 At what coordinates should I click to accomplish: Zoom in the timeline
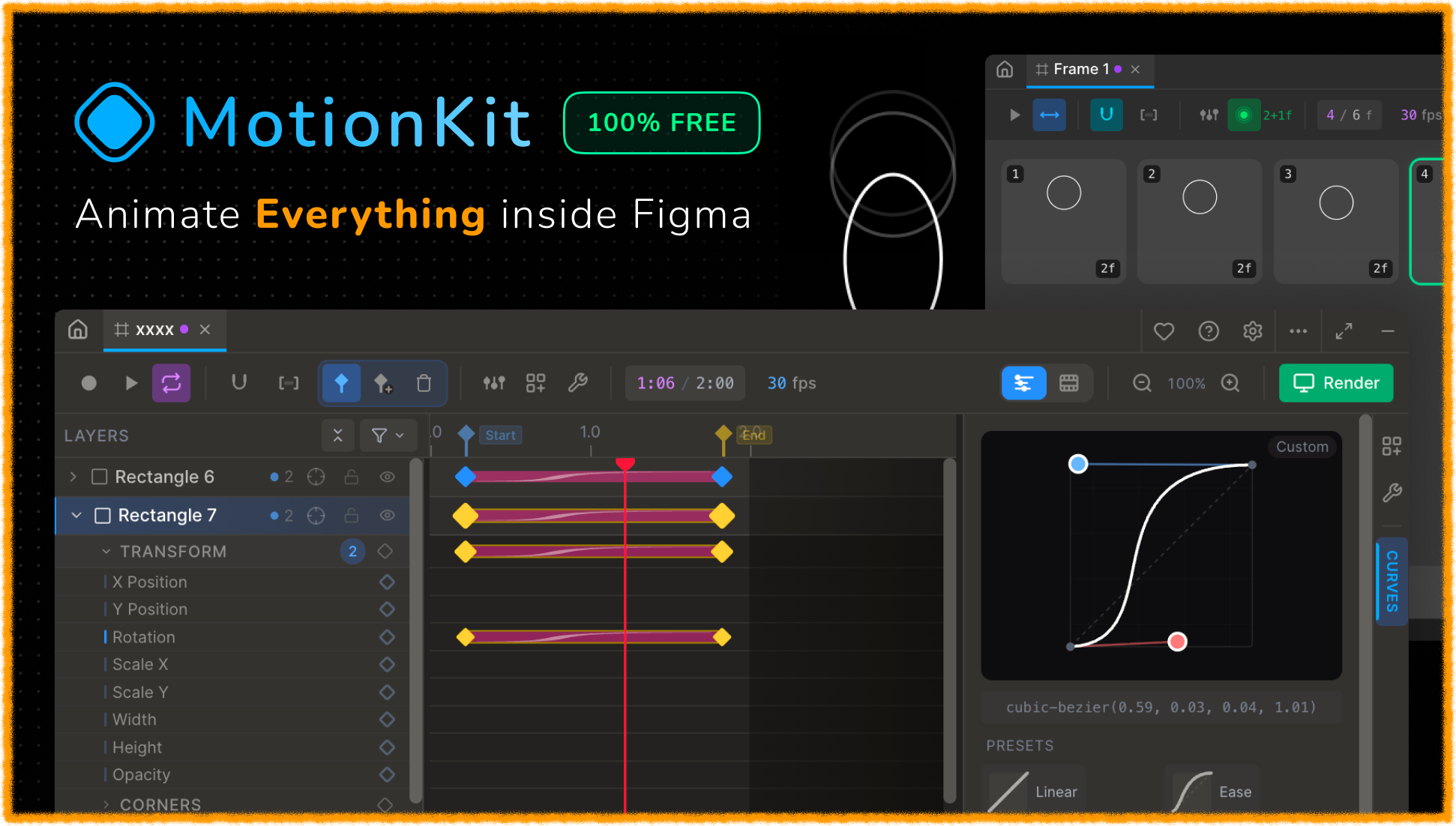[1230, 383]
